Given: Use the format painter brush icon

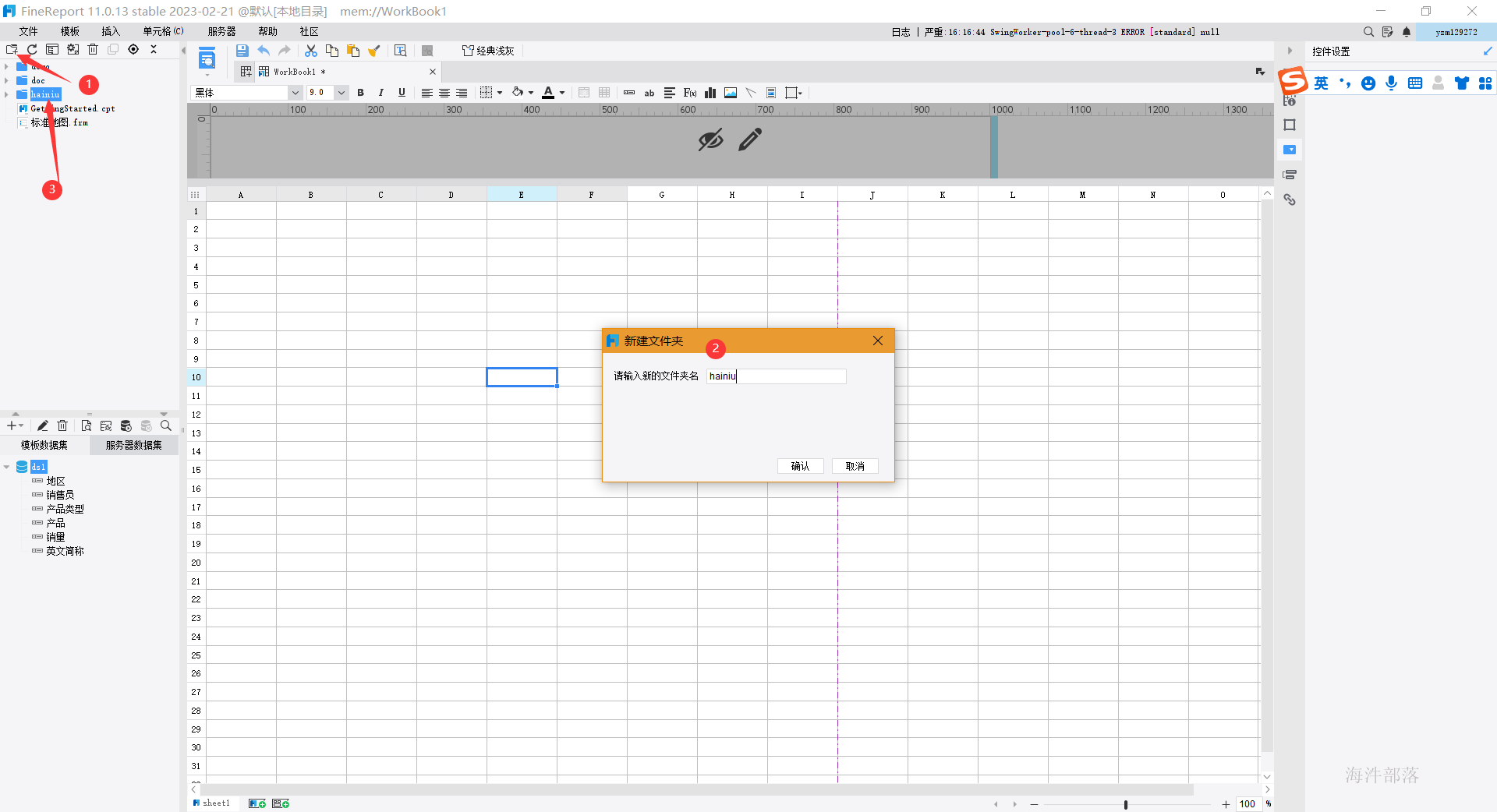Looking at the screenshot, I should pos(374,51).
